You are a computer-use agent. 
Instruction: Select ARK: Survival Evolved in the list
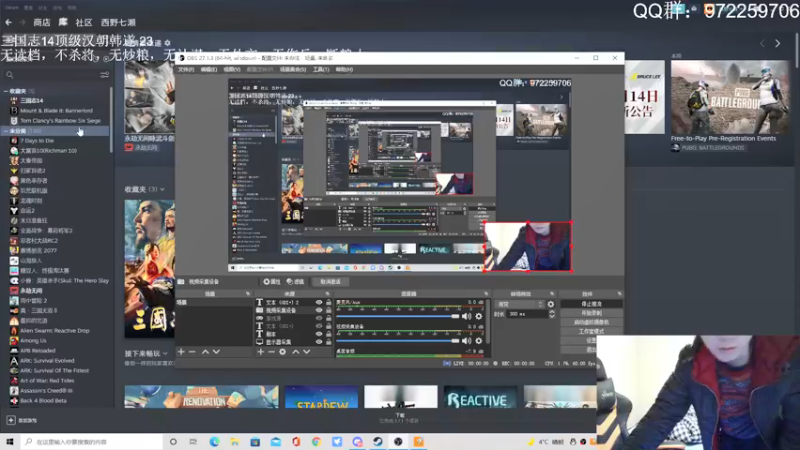(47, 360)
